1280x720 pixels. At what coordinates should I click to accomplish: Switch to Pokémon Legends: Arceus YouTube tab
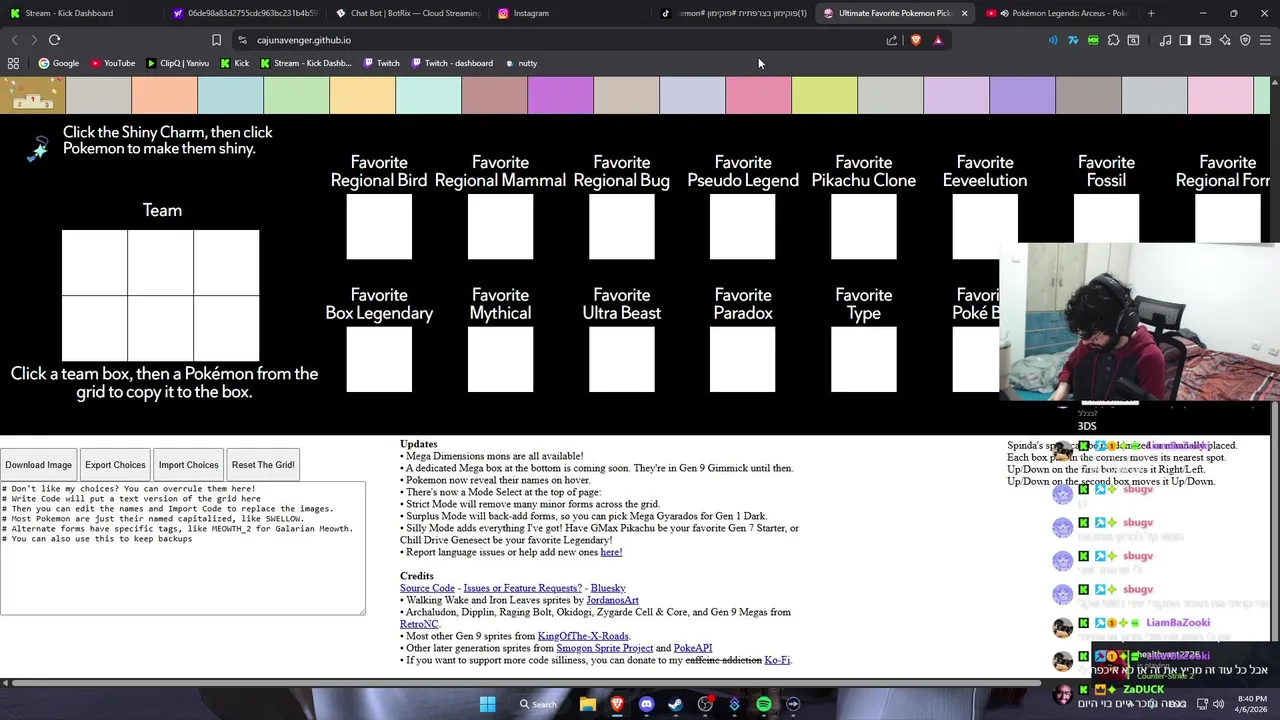coord(1060,13)
